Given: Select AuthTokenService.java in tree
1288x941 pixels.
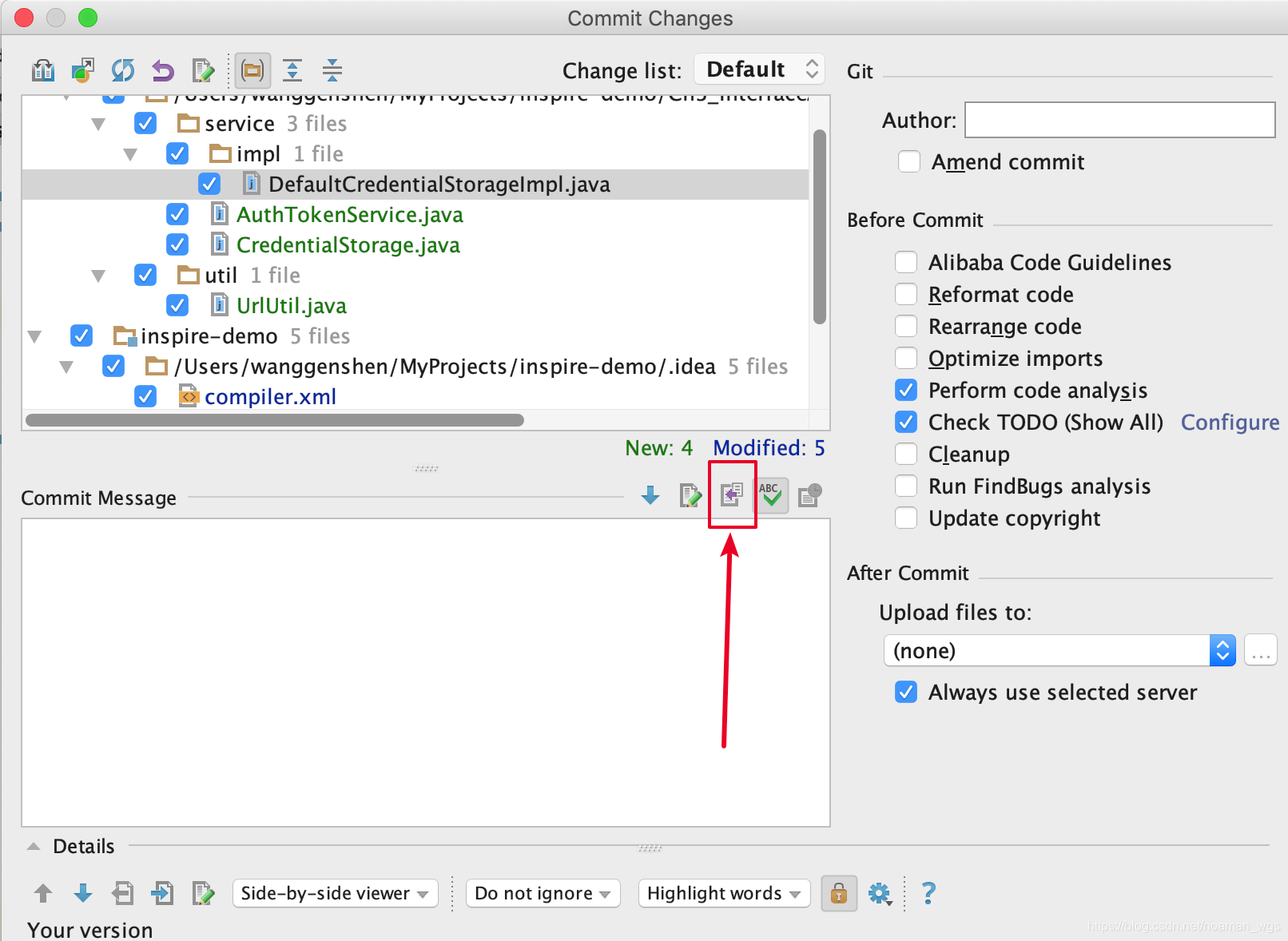Looking at the screenshot, I should pyautogui.click(x=349, y=214).
